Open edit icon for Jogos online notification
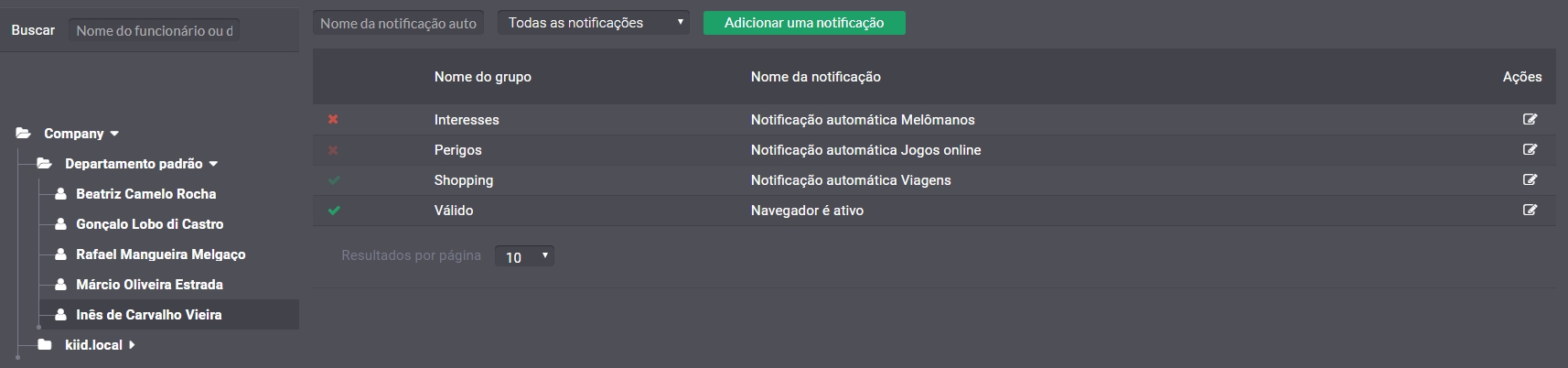Screen dimensions: 1568x368 pos(1530,149)
